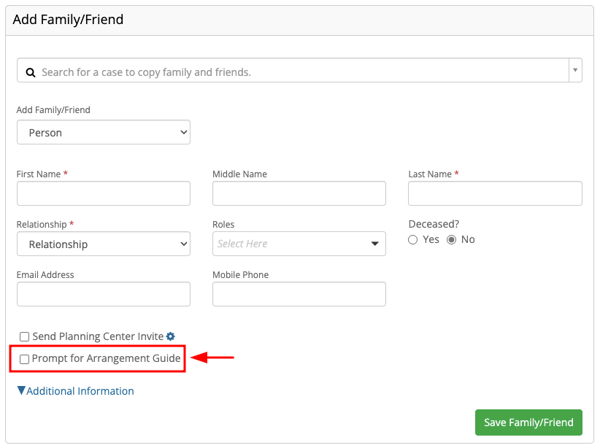Click the Middle Name field

tap(298, 194)
